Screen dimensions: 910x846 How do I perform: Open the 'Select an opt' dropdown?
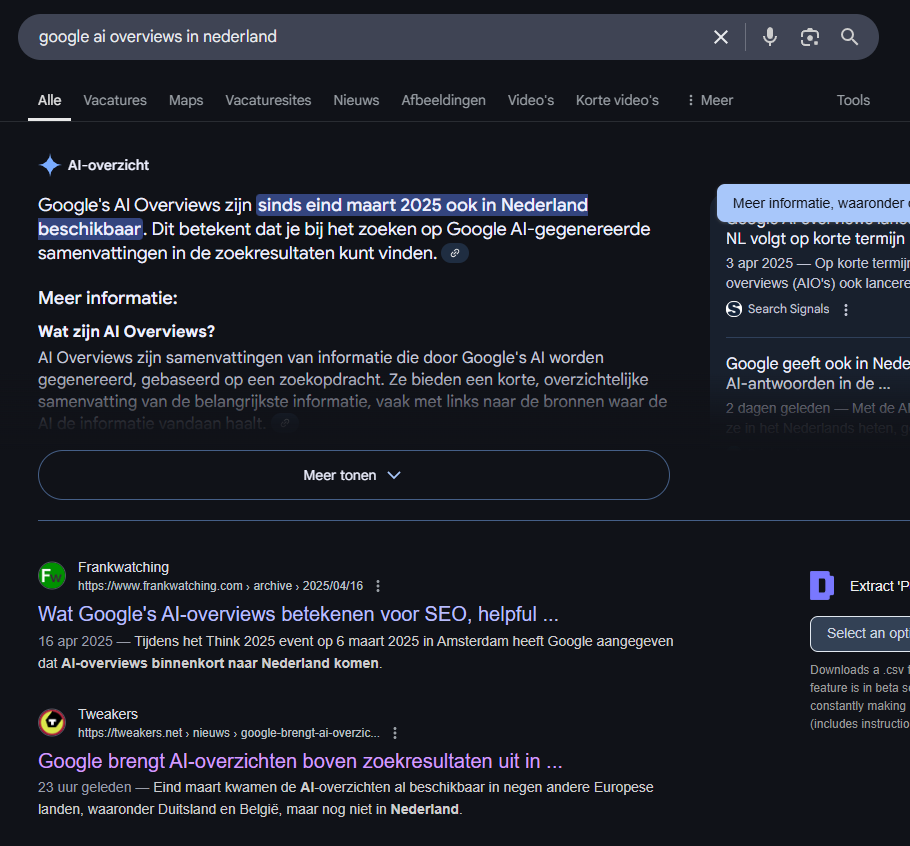860,634
